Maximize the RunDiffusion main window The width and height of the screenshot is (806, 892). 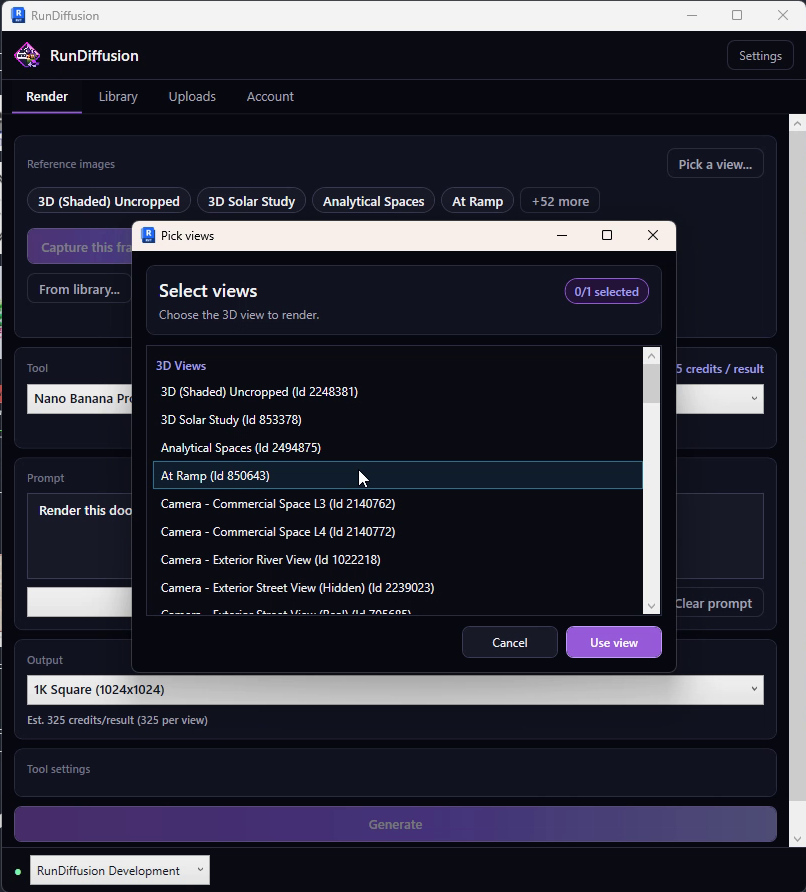[x=737, y=15]
